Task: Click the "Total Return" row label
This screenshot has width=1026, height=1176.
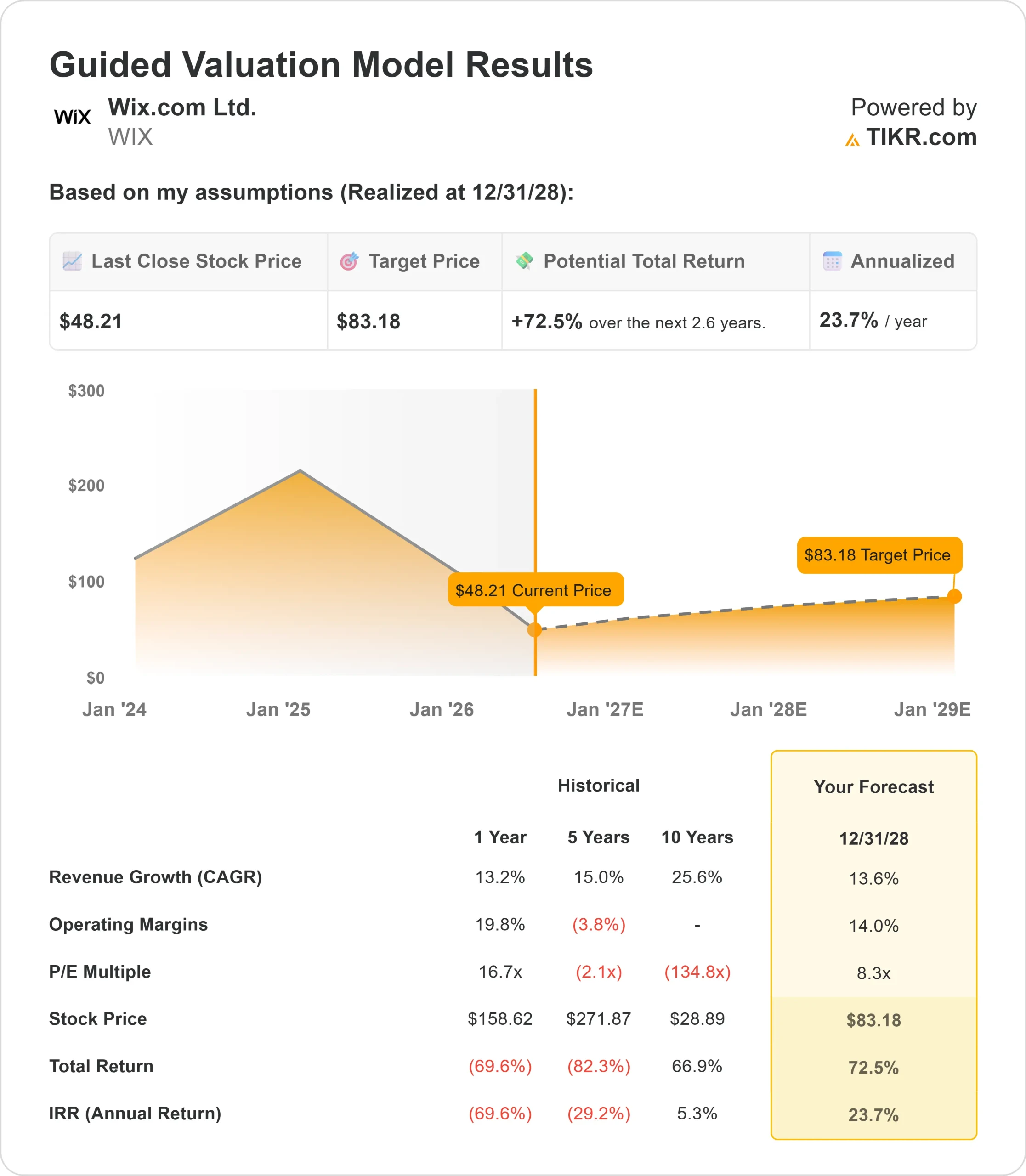Action: (x=102, y=1066)
